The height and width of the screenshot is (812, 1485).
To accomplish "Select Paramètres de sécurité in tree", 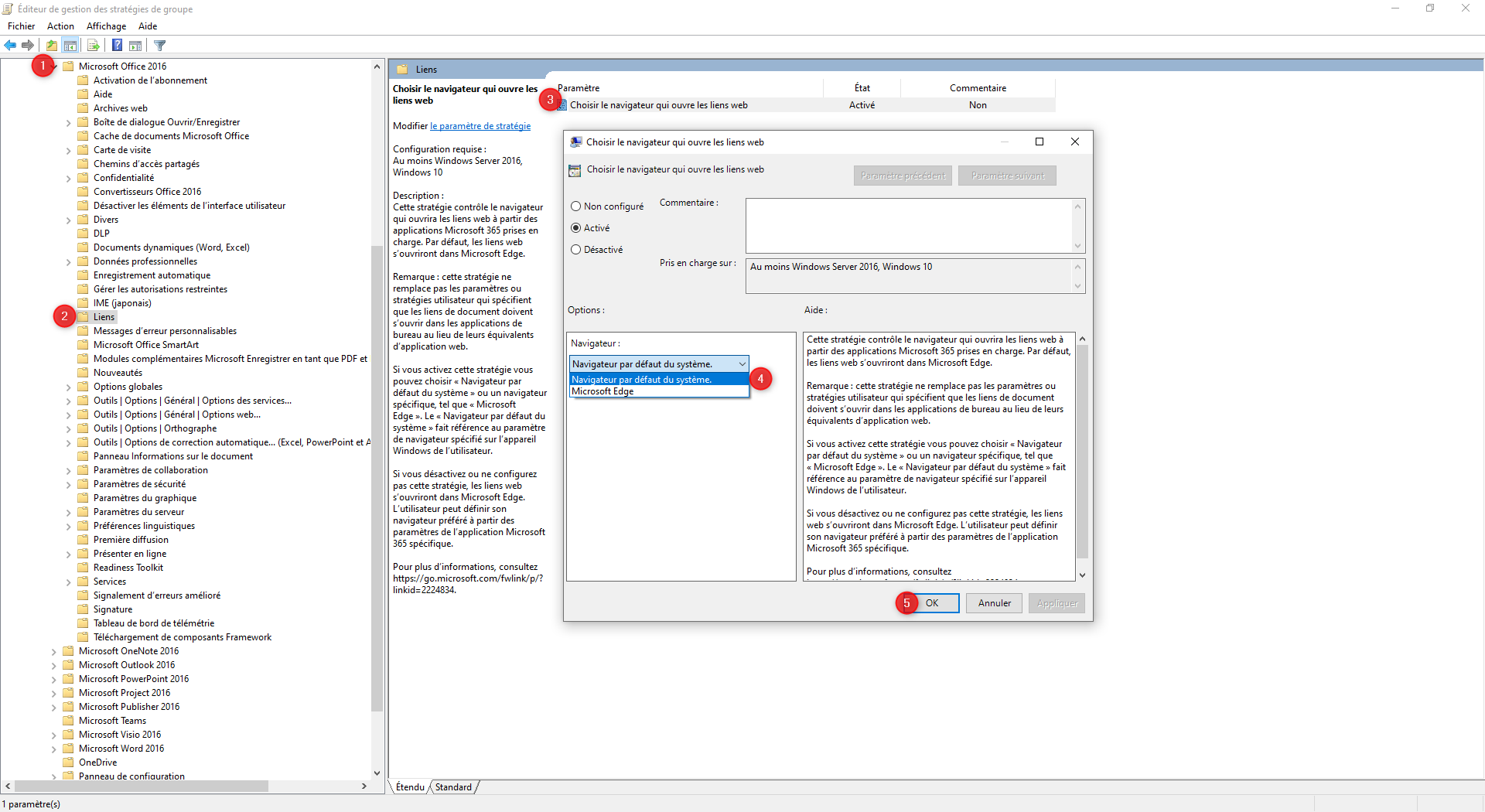I will [139, 484].
